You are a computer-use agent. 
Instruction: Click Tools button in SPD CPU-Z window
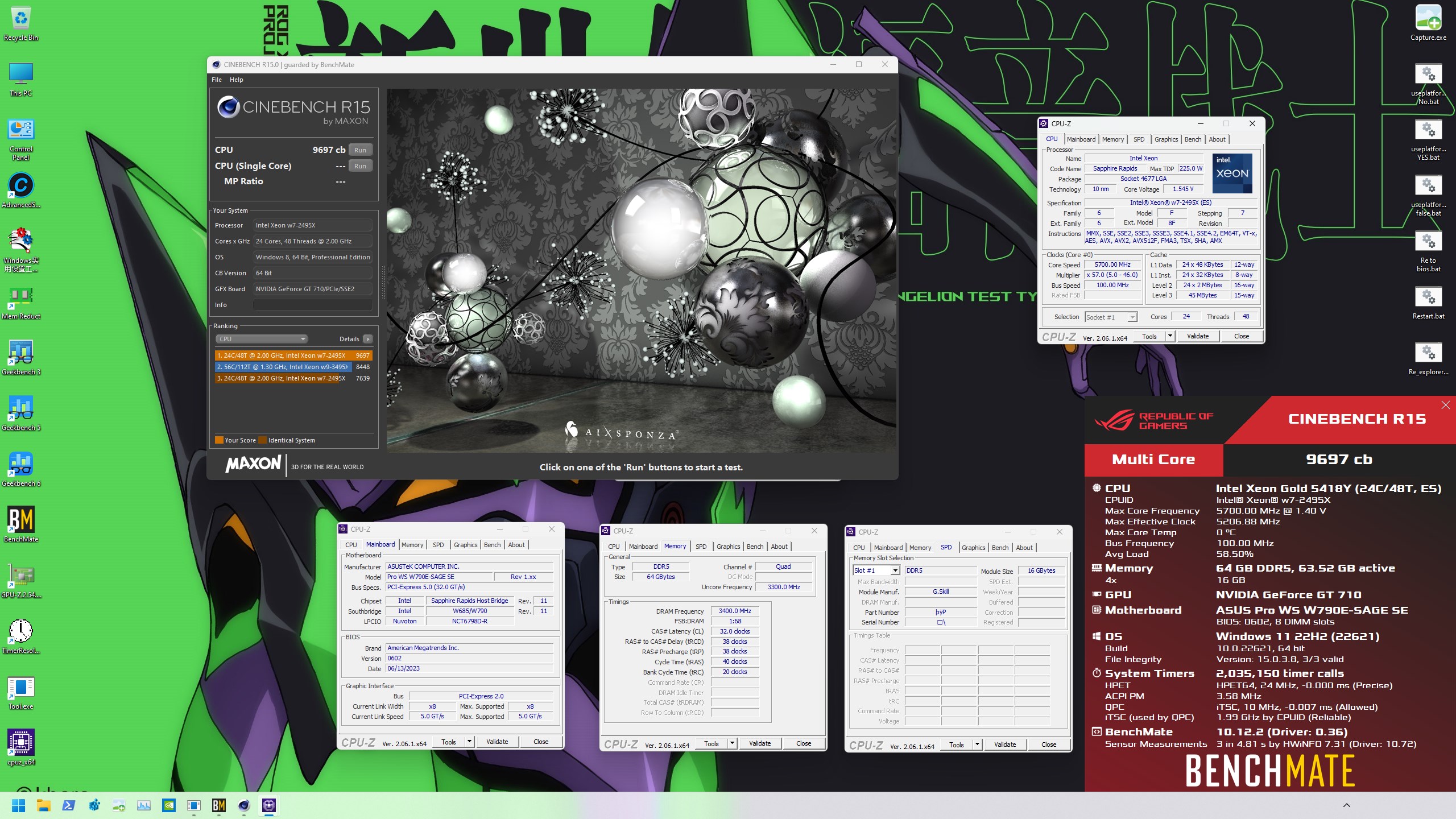pyautogui.click(x=957, y=744)
